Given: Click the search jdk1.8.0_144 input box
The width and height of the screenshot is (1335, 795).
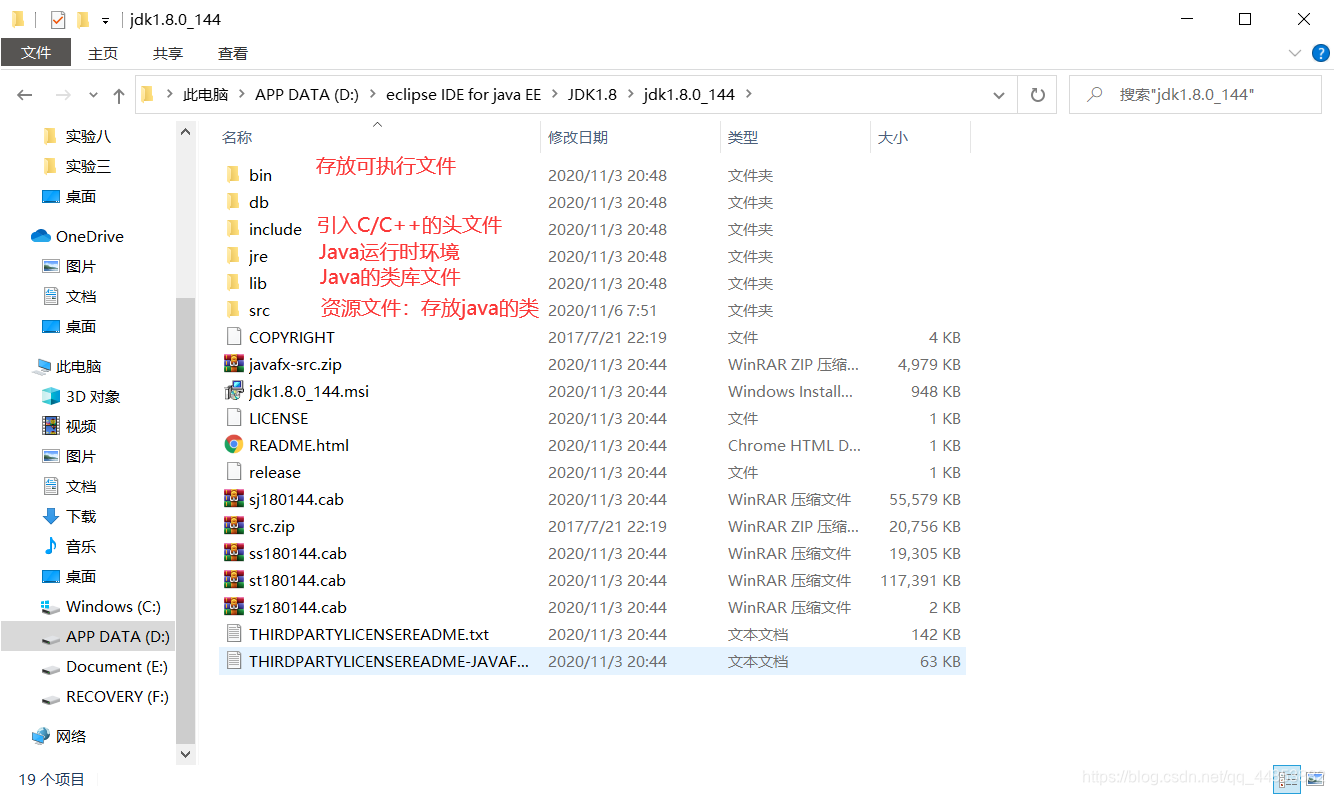Looking at the screenshot, I should coord(1195,95).
